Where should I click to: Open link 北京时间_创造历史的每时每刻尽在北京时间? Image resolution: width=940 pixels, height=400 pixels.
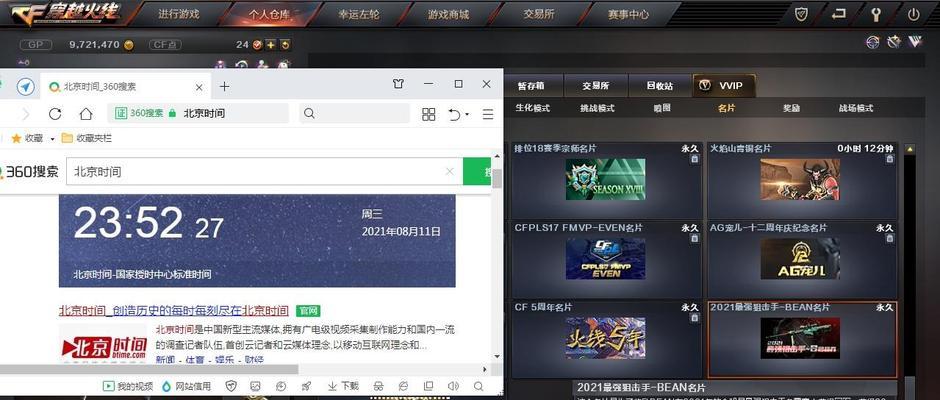pyautogui.click(x=174, y=311)
